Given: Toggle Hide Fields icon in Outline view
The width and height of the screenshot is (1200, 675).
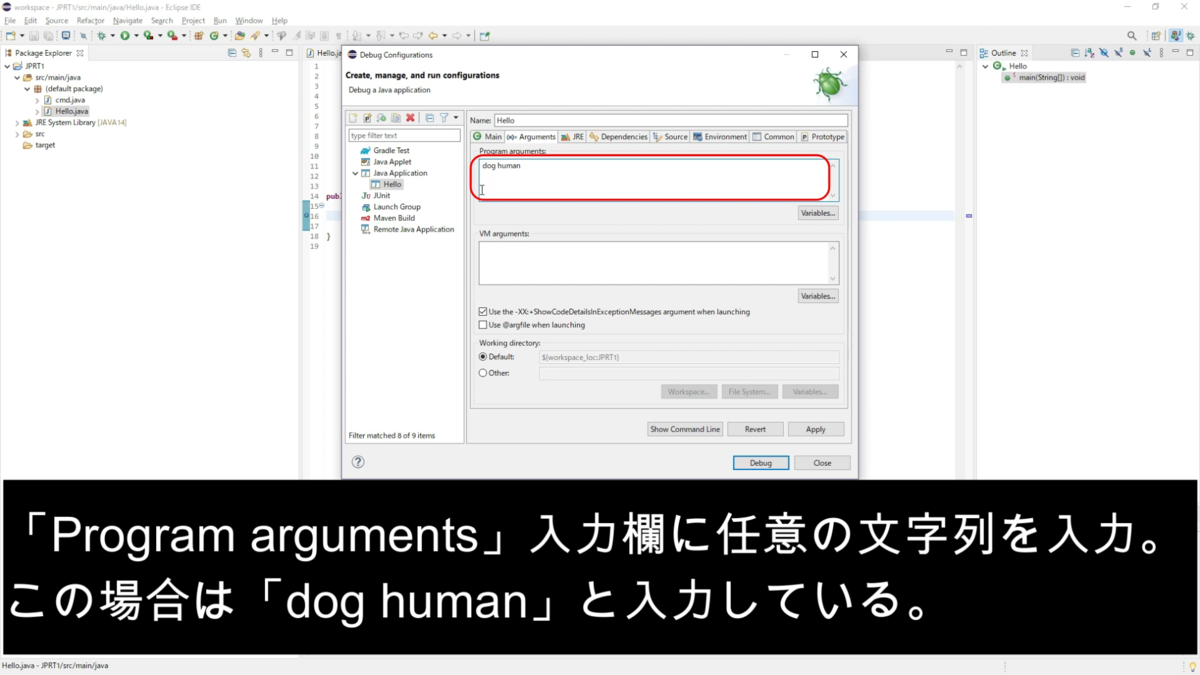Looking at the screenshot, I should click(x=1104, y=53).
